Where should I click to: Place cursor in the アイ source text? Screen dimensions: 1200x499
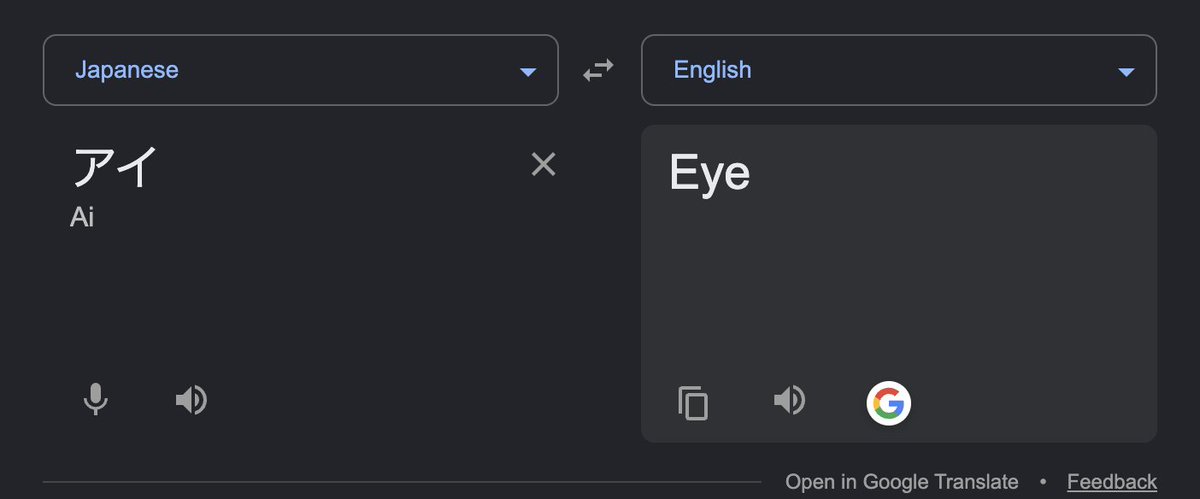(x=114, y=166)
